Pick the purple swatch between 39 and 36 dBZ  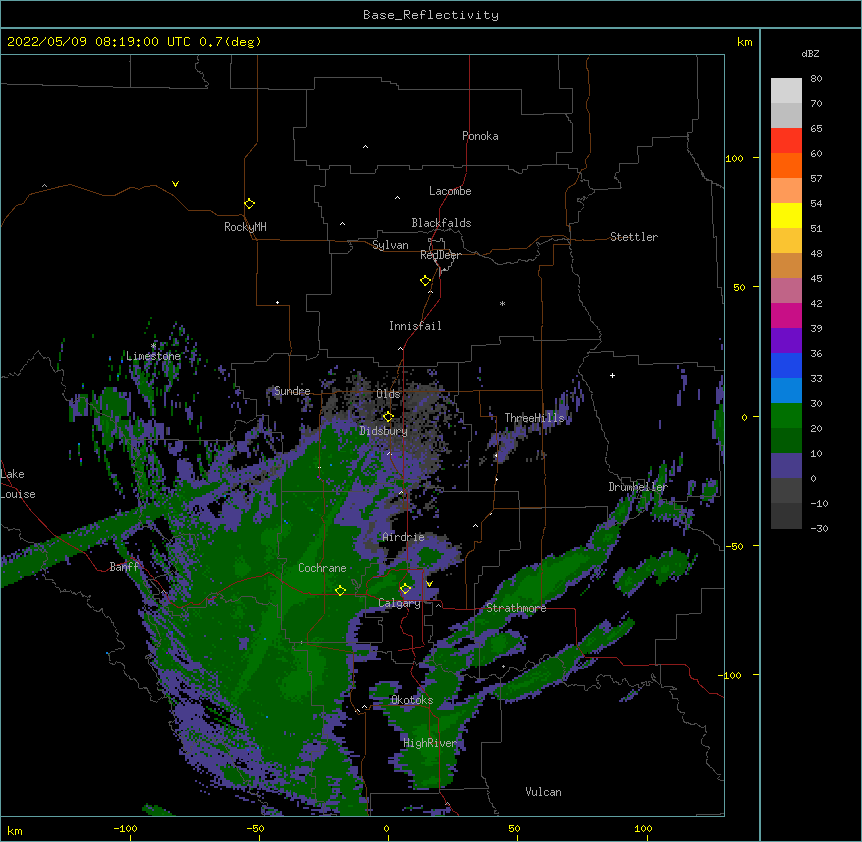click(786, 340)
